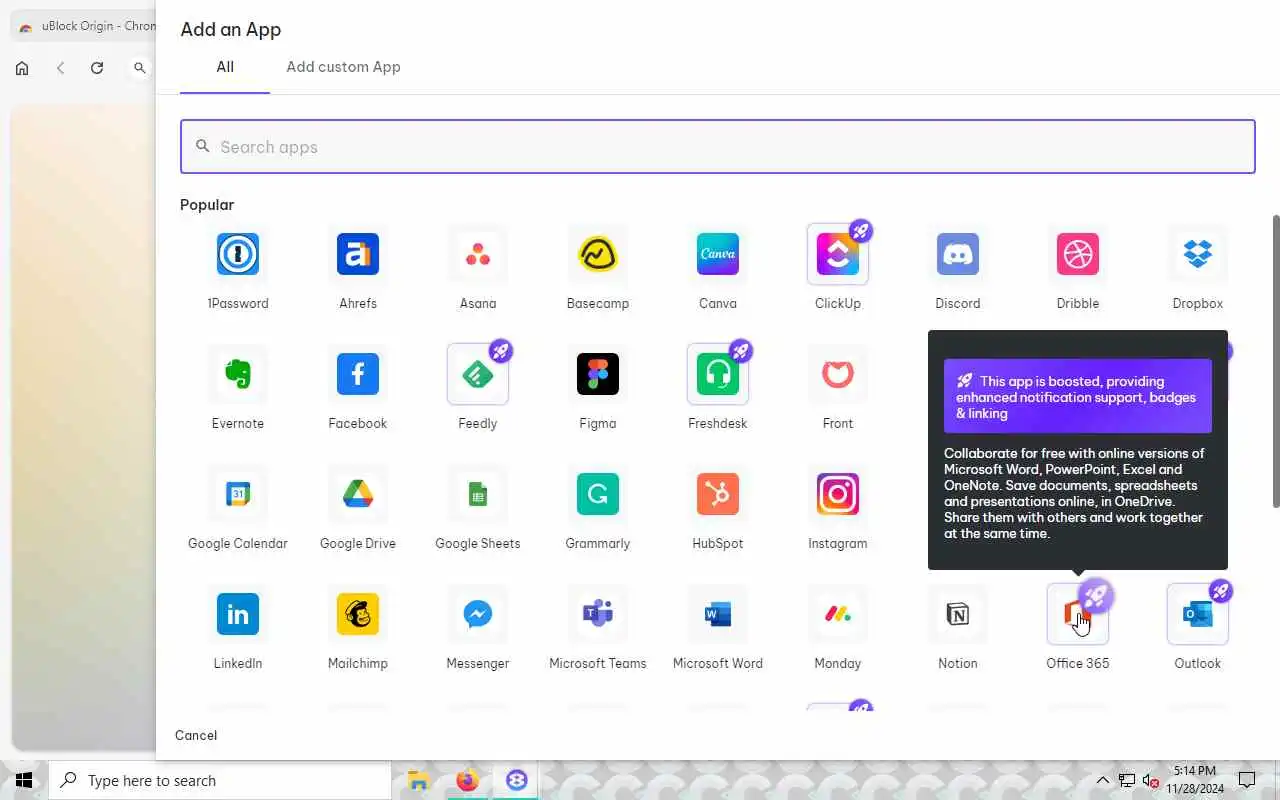Open the home button in background browser
This screenshot has height=800, width=1280.
(x=22, y=68)
